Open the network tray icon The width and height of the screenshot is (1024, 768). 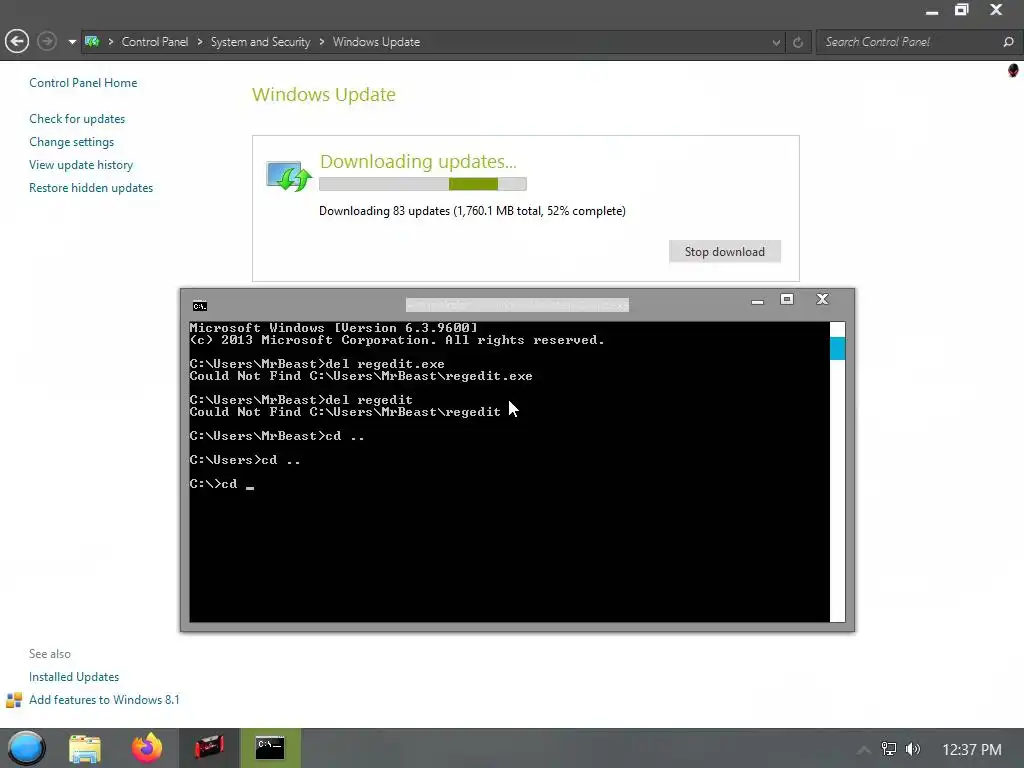pos(889,749)
